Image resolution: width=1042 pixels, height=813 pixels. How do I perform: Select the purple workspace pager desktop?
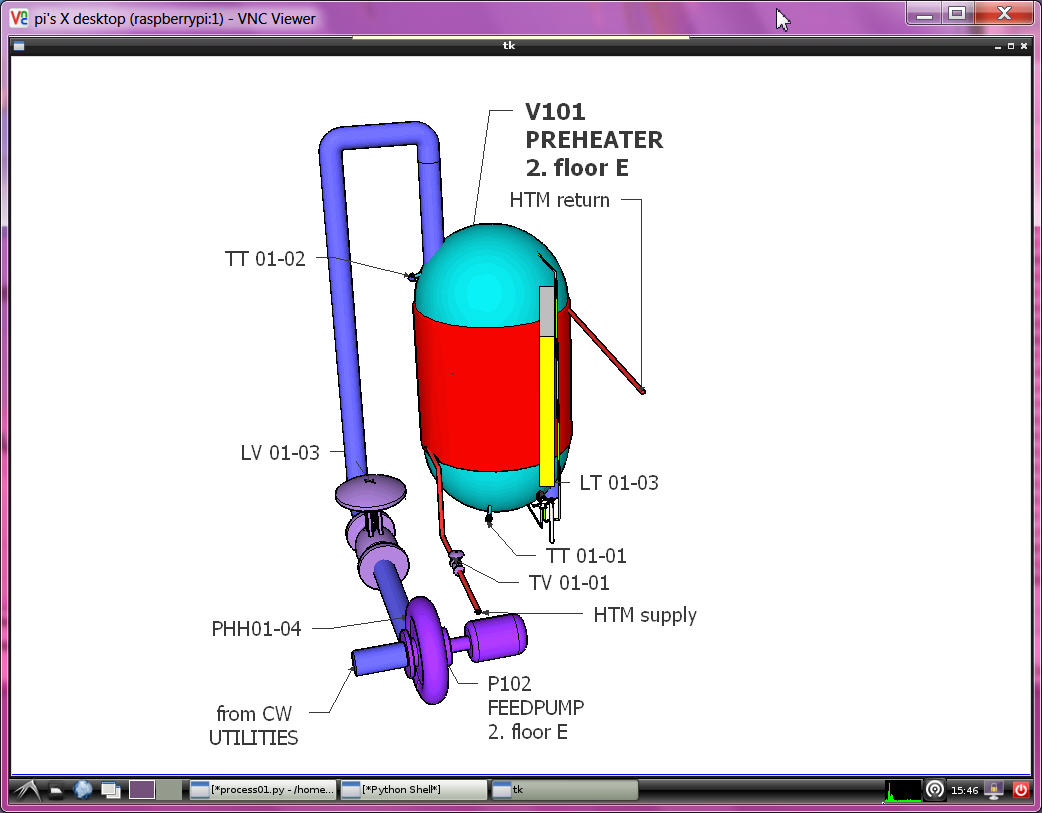pyautogui.click(x=142, y=790)
